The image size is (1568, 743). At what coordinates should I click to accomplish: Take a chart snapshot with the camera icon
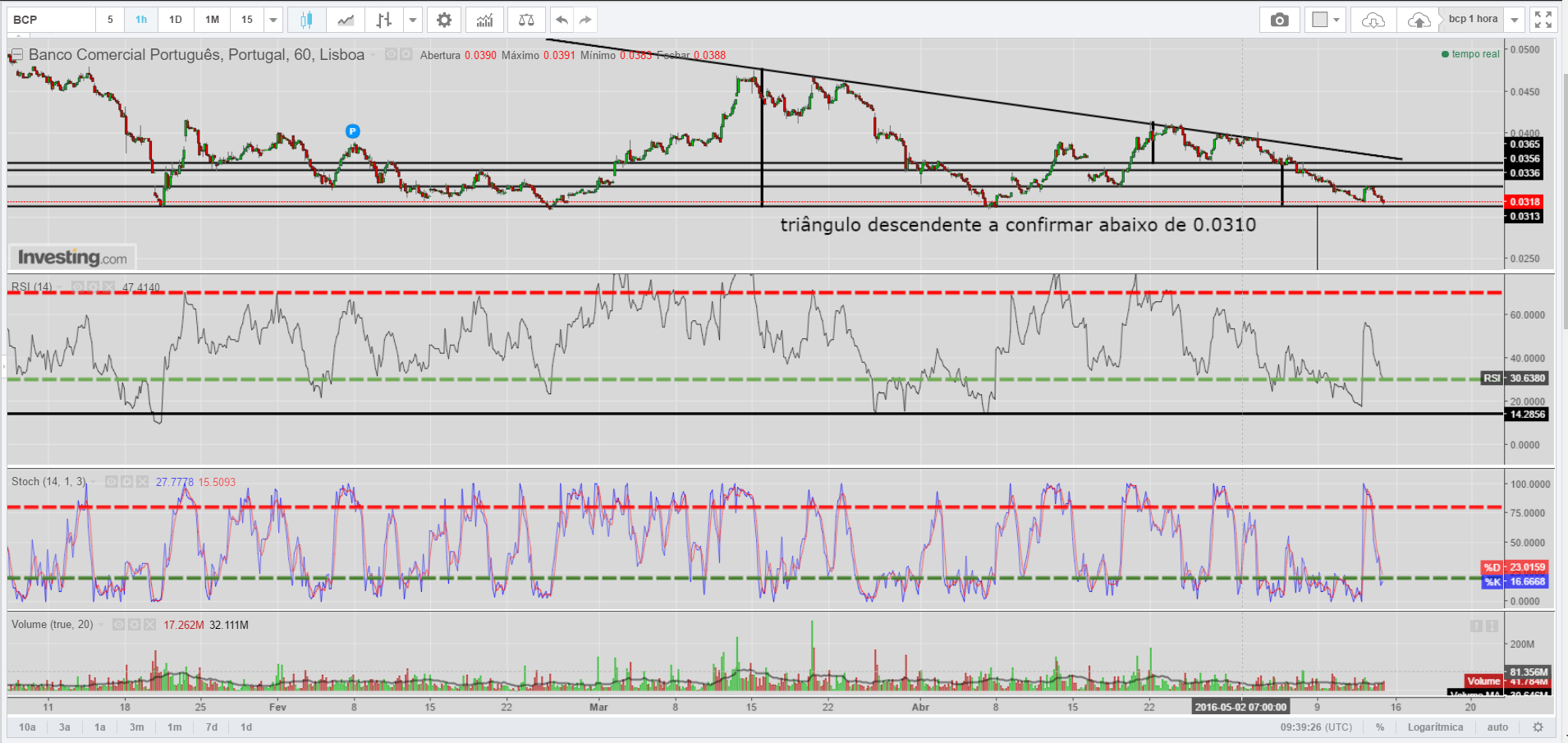[x=1280, y=20]
